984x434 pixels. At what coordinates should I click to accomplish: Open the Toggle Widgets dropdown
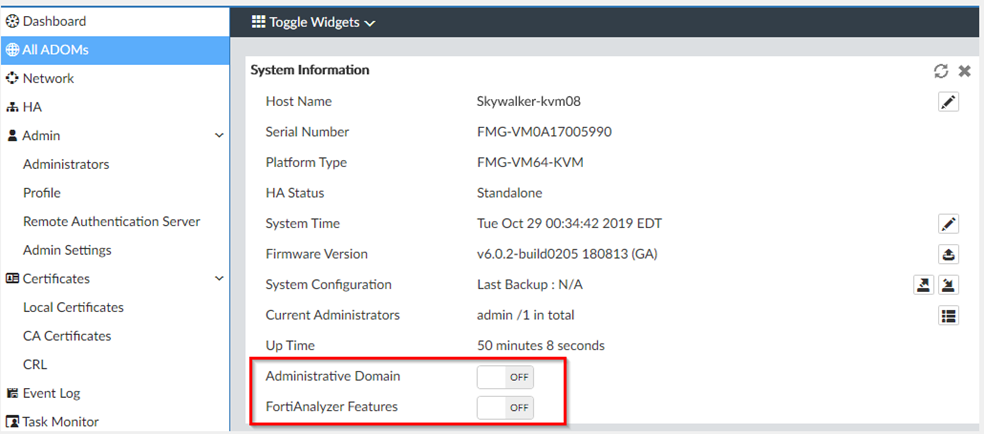(x=313, y=22)
